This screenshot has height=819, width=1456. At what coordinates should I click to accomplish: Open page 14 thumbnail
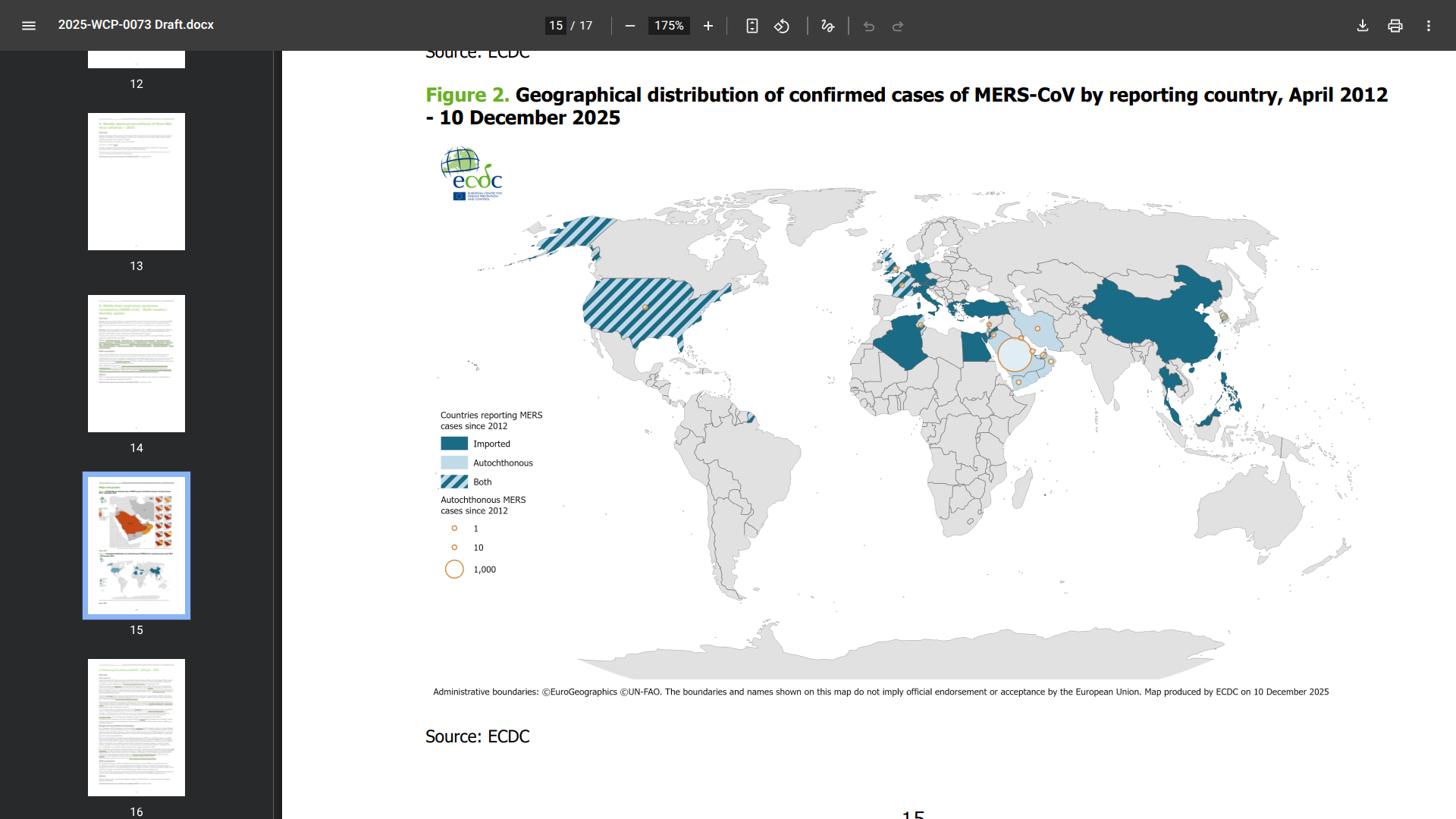[x=136, y=363]
